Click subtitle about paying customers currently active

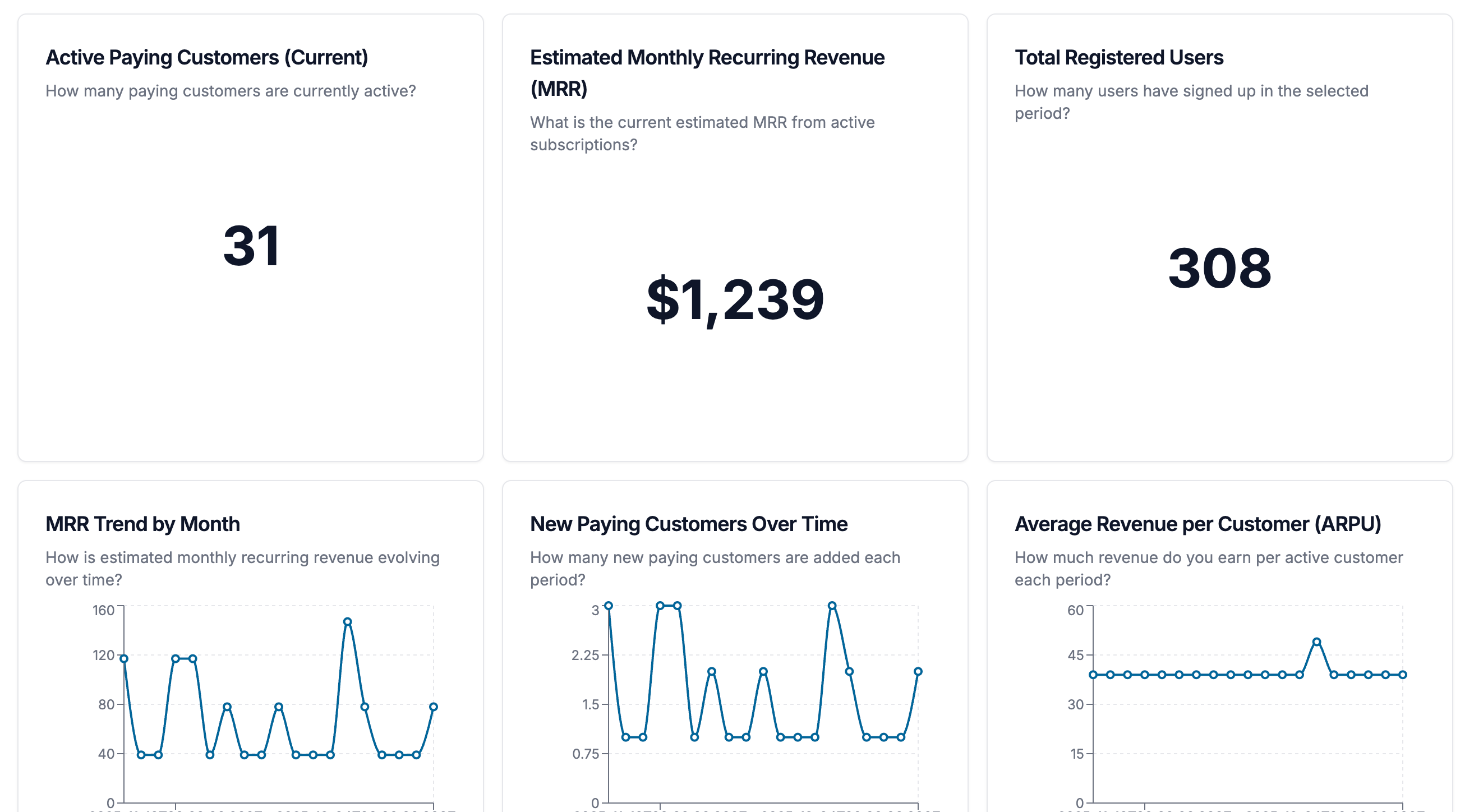231,91
